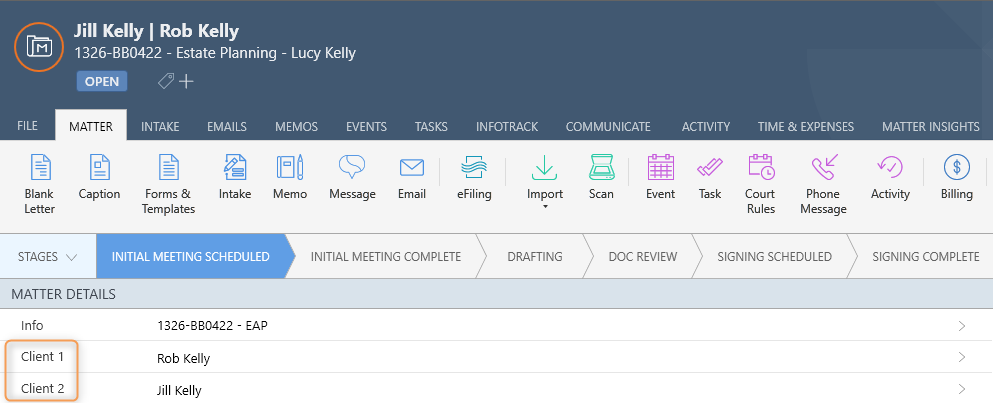Image resolution: width=993 pixels, height=403 pixels.
Task: Set stage to Signing Scheduled
Action: 775,257
